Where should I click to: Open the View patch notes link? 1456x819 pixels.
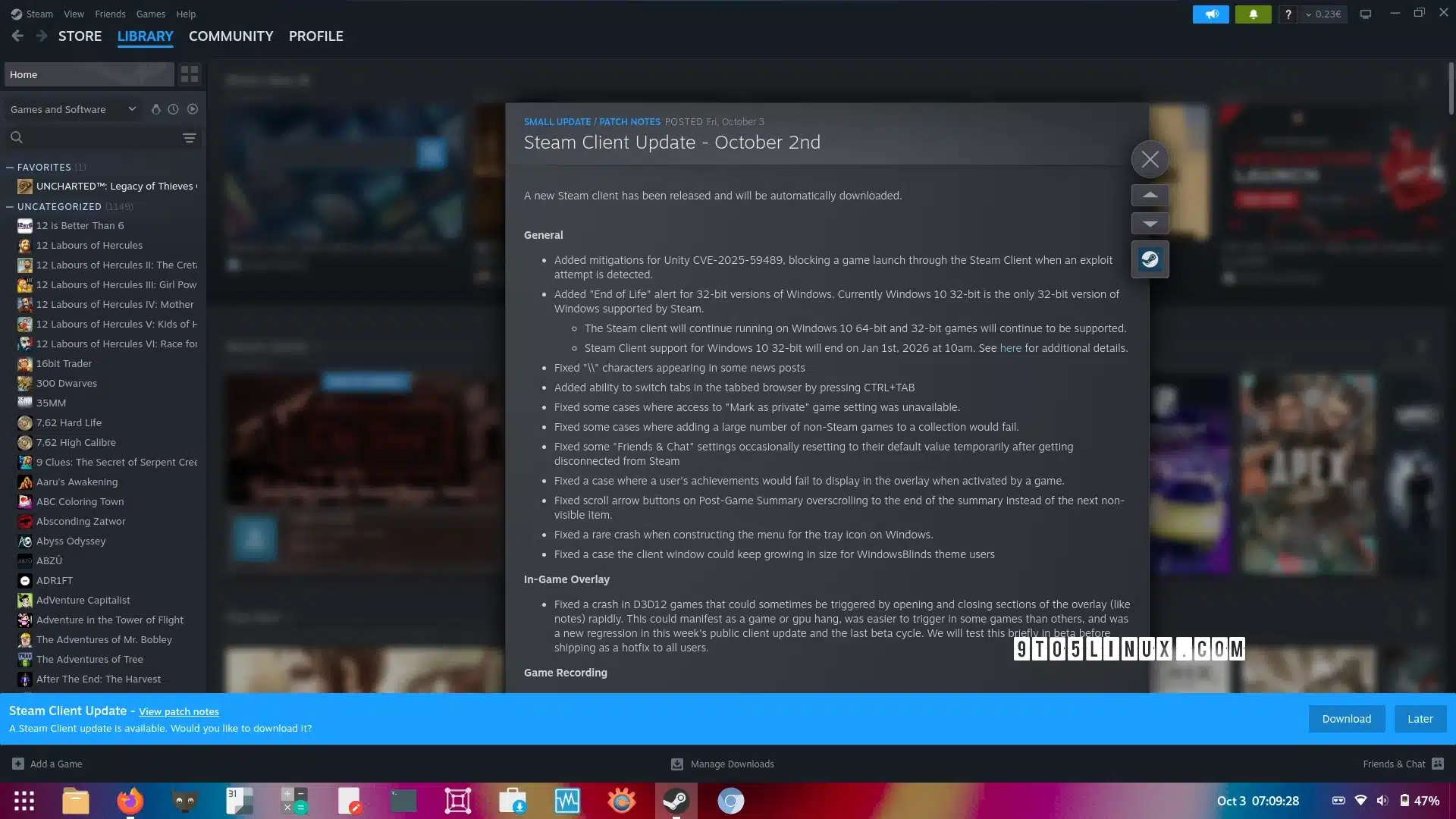[x=179, y=711]
